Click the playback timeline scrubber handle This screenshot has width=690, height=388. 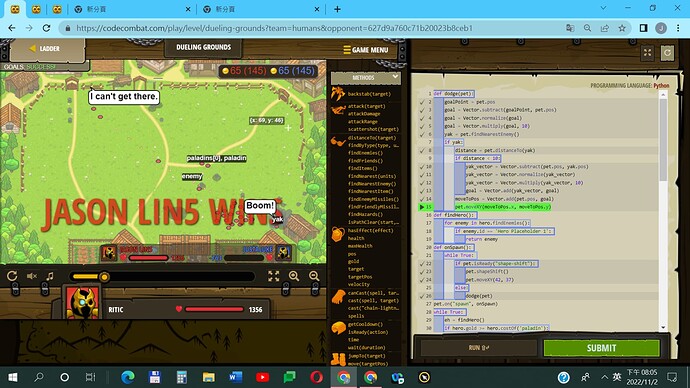click(104, 277)
